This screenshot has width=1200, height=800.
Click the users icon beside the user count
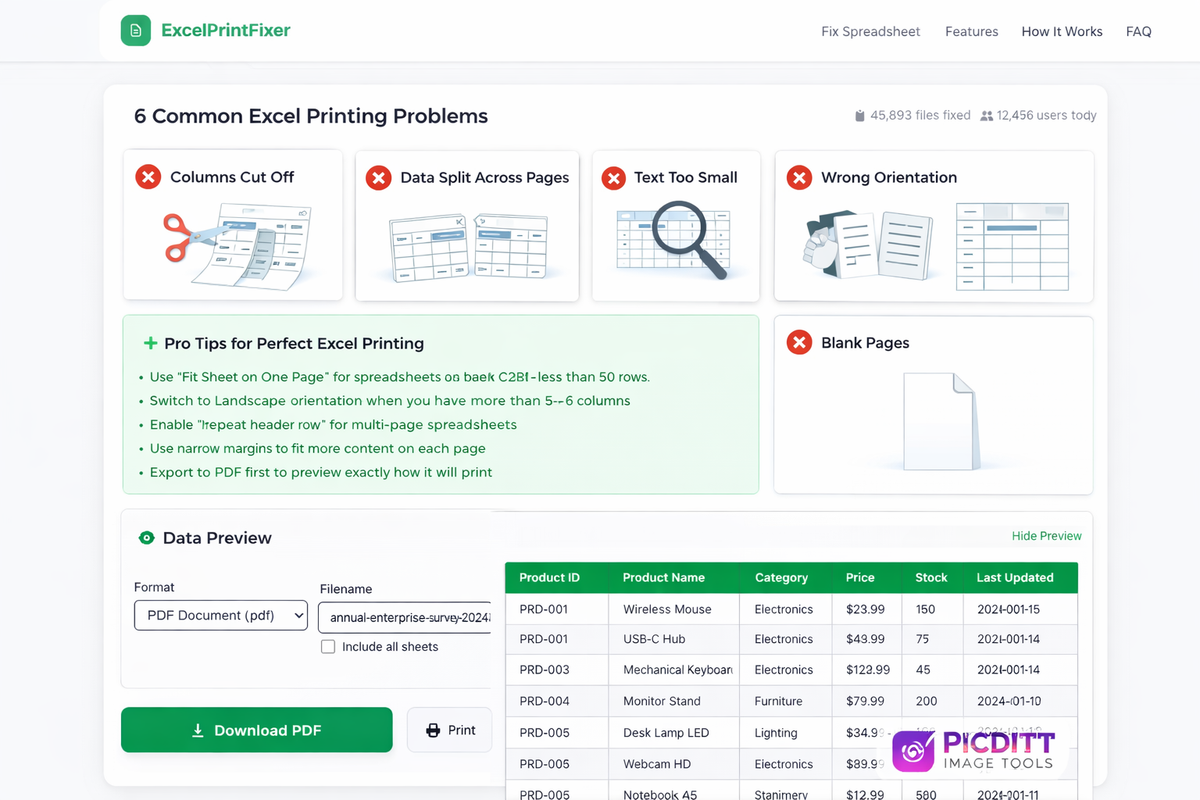987,115
